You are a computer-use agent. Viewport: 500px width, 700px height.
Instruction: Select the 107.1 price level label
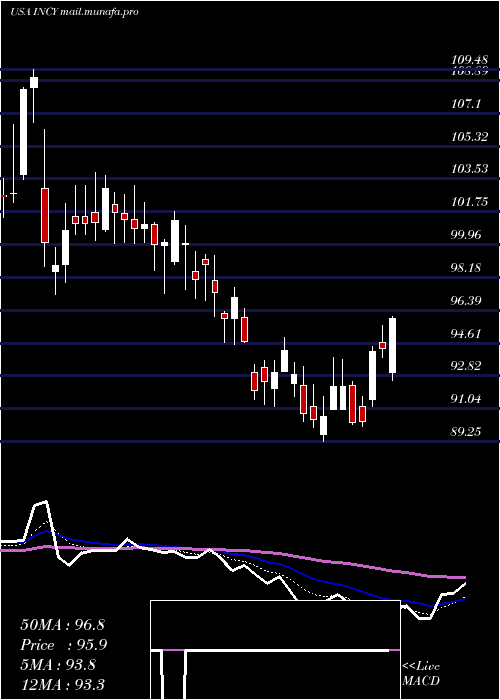click(x=466, y=104)
